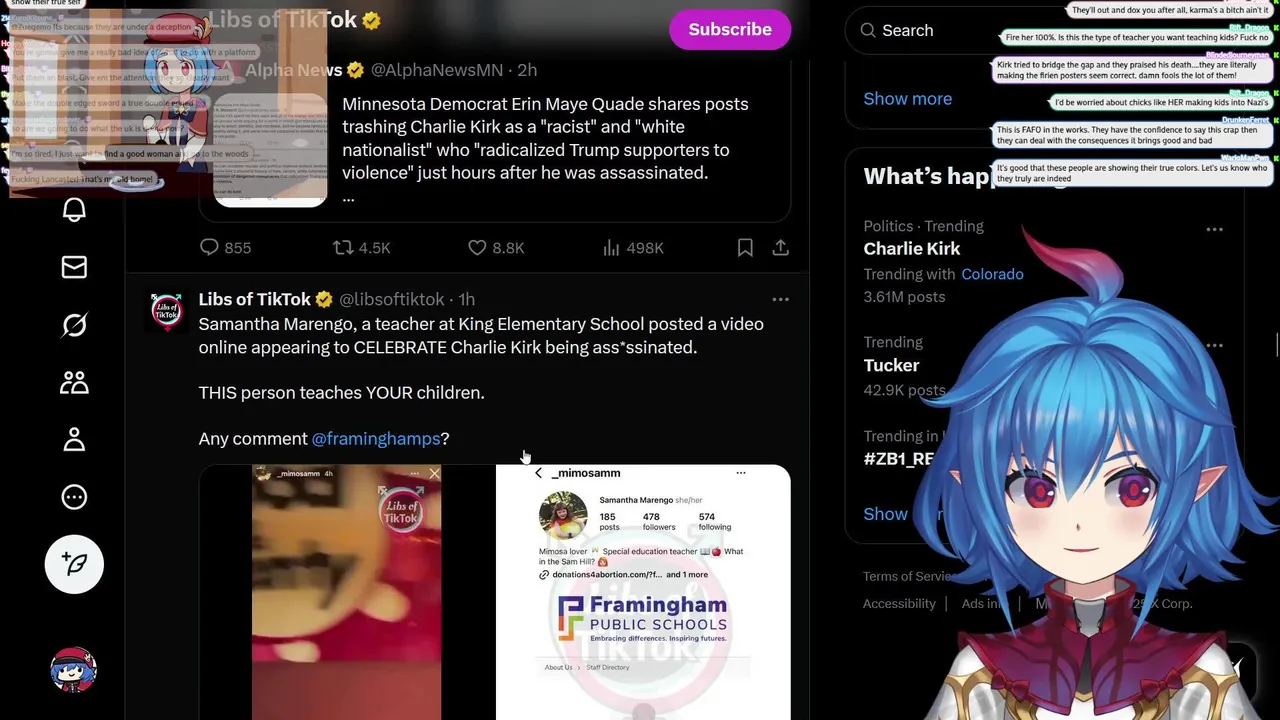
Task: Bookmark the Alpha News post
Action: [745, 248]
